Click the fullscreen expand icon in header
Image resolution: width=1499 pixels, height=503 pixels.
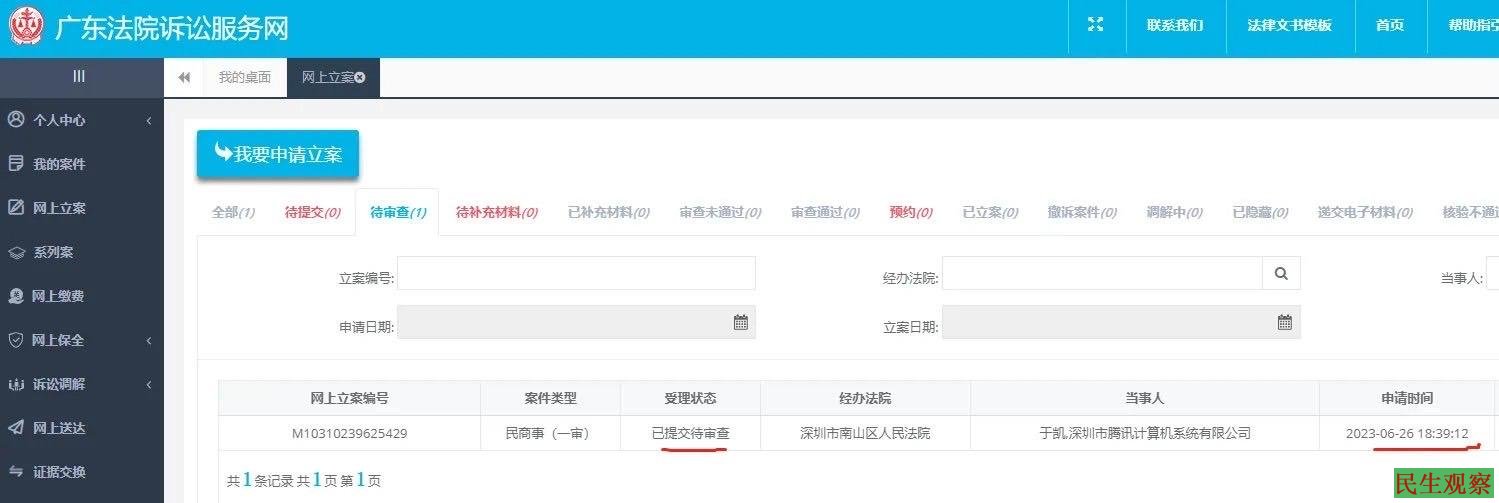click(1095, 25)
